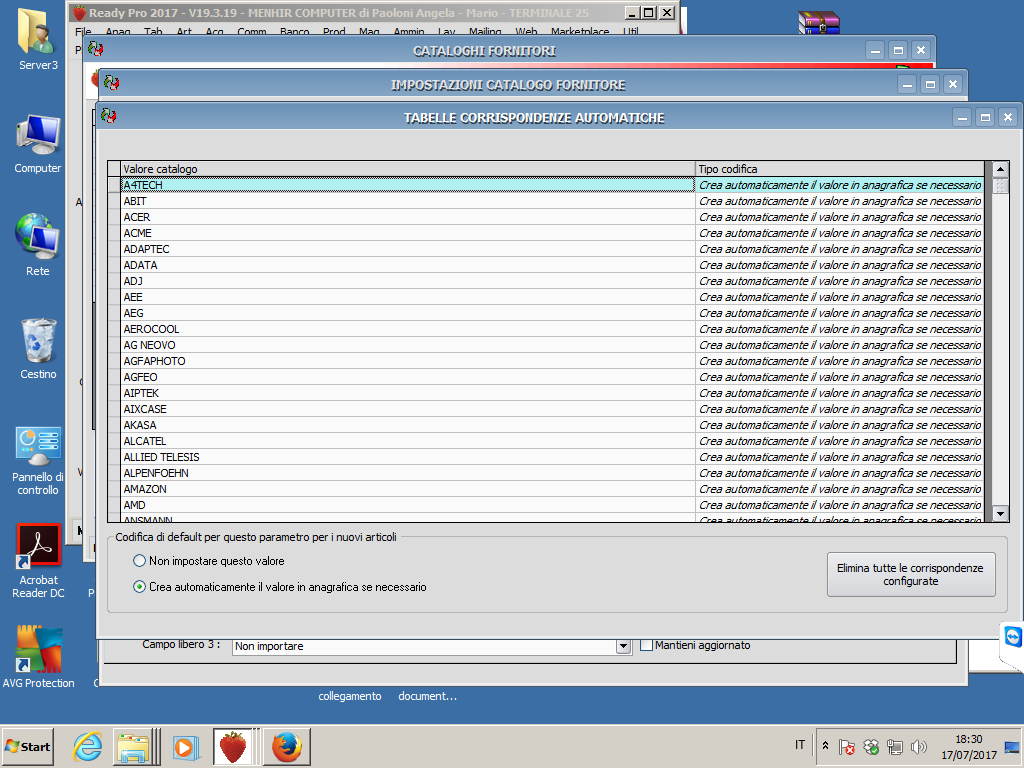1024x768 pixels.
Task: Click the Start button
Action: (x=27, y=746)
